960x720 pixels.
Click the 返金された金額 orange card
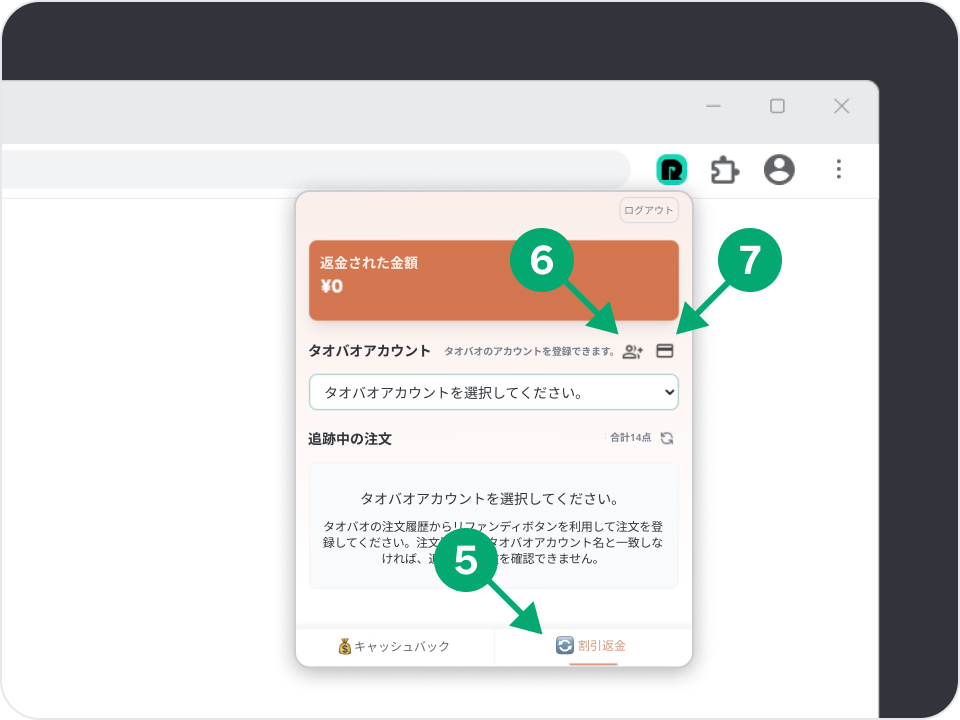[493, 280]
